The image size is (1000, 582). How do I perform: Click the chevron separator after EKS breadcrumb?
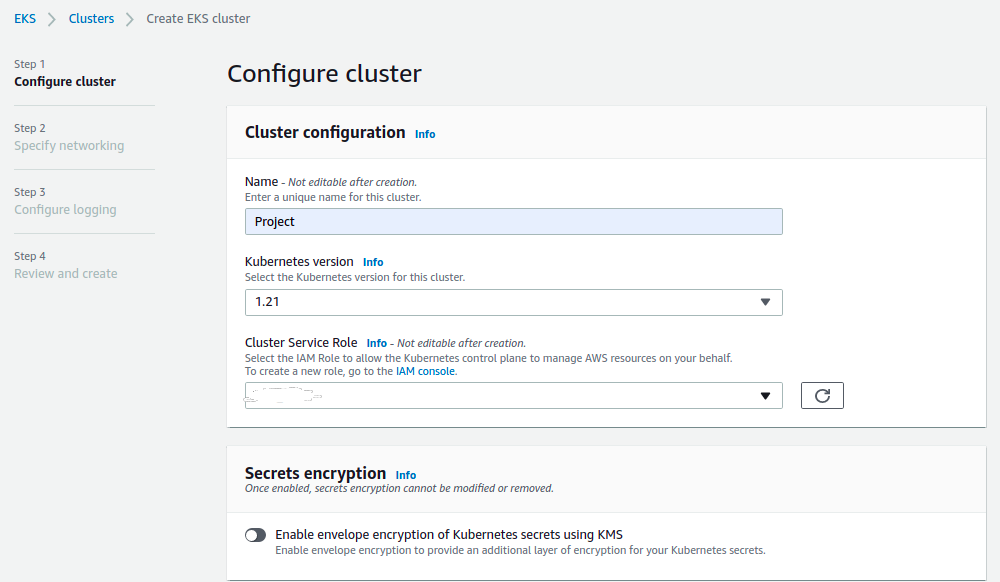click(x=52, y=19)
